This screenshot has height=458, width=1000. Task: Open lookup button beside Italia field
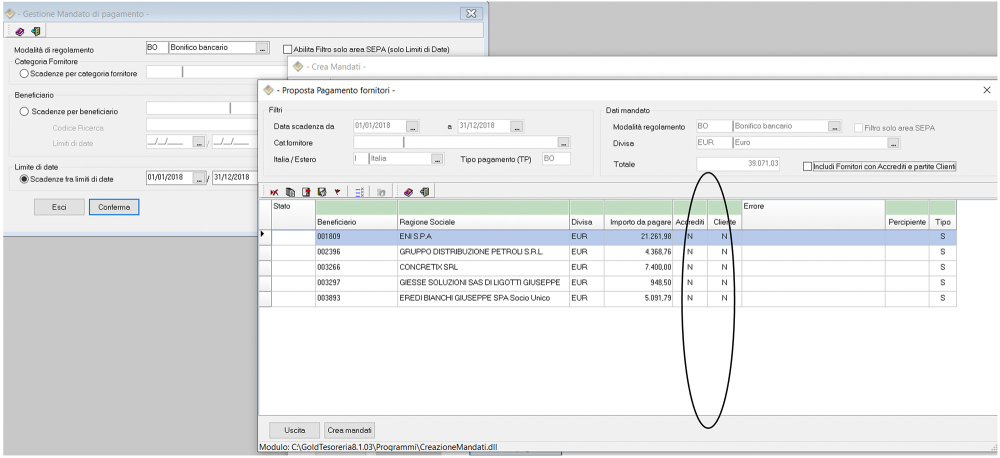pyautogui.click(x=437, y=158)
